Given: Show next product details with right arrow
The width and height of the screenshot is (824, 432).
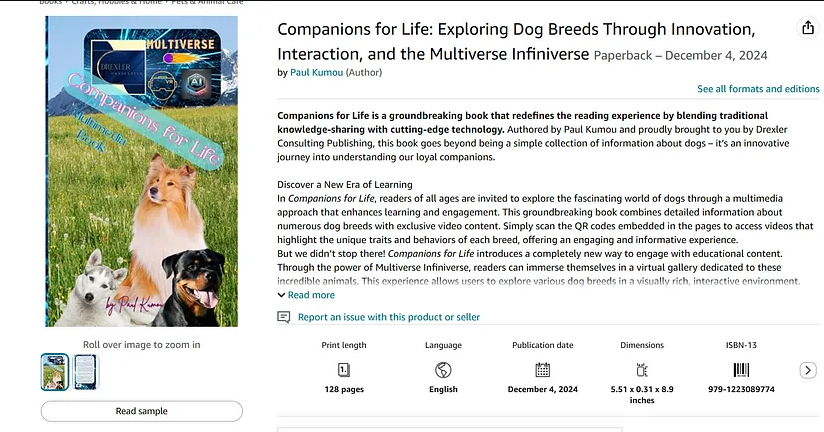Looking at the screenshot, I should (808, 370).
